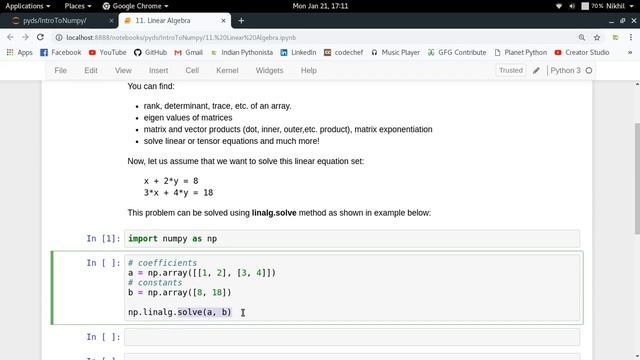Click the "# constants" comment line
The image size is (640, 360).
point(155,282)
